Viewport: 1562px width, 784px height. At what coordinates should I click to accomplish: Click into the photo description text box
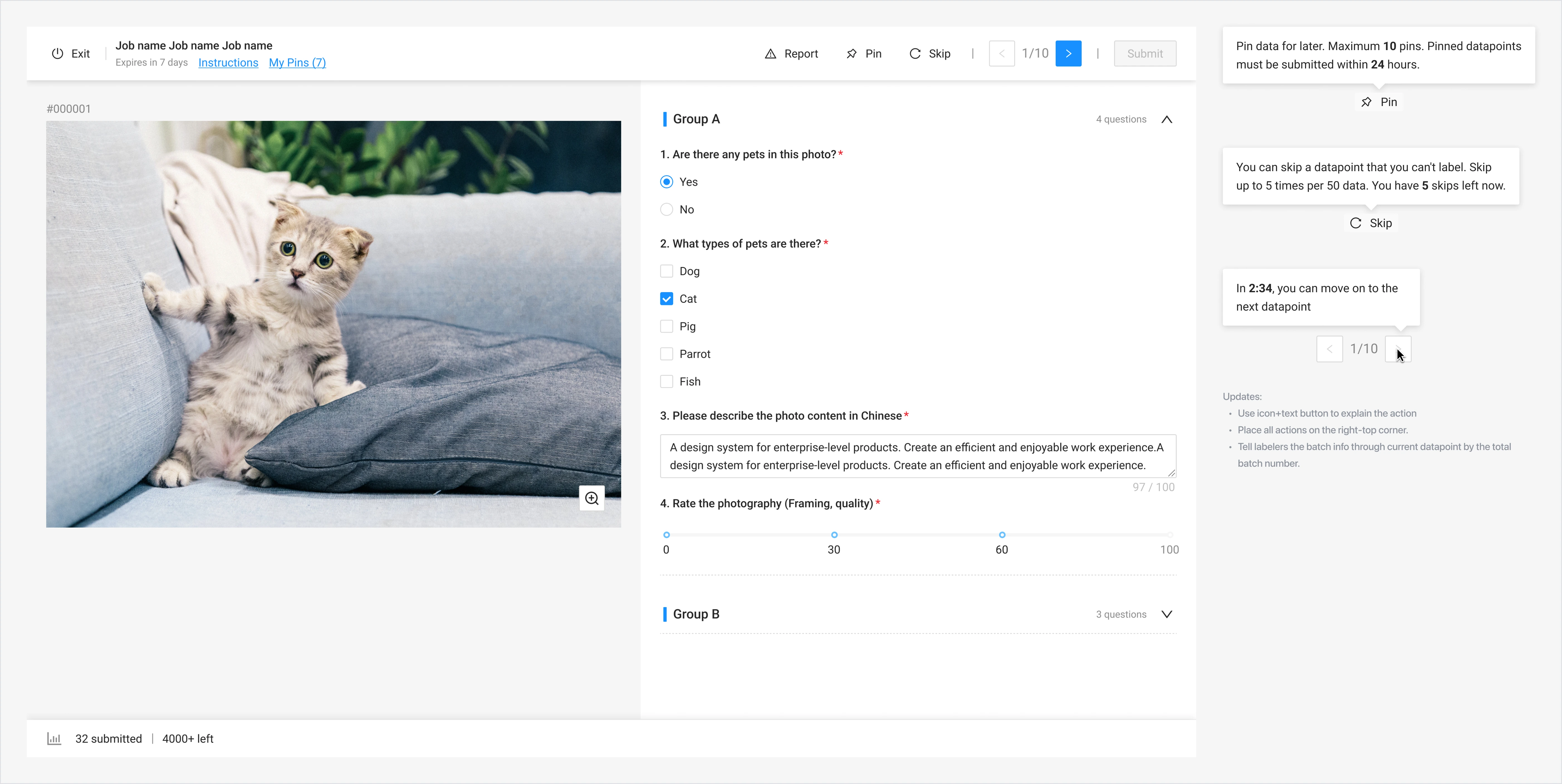click(917, 456)
